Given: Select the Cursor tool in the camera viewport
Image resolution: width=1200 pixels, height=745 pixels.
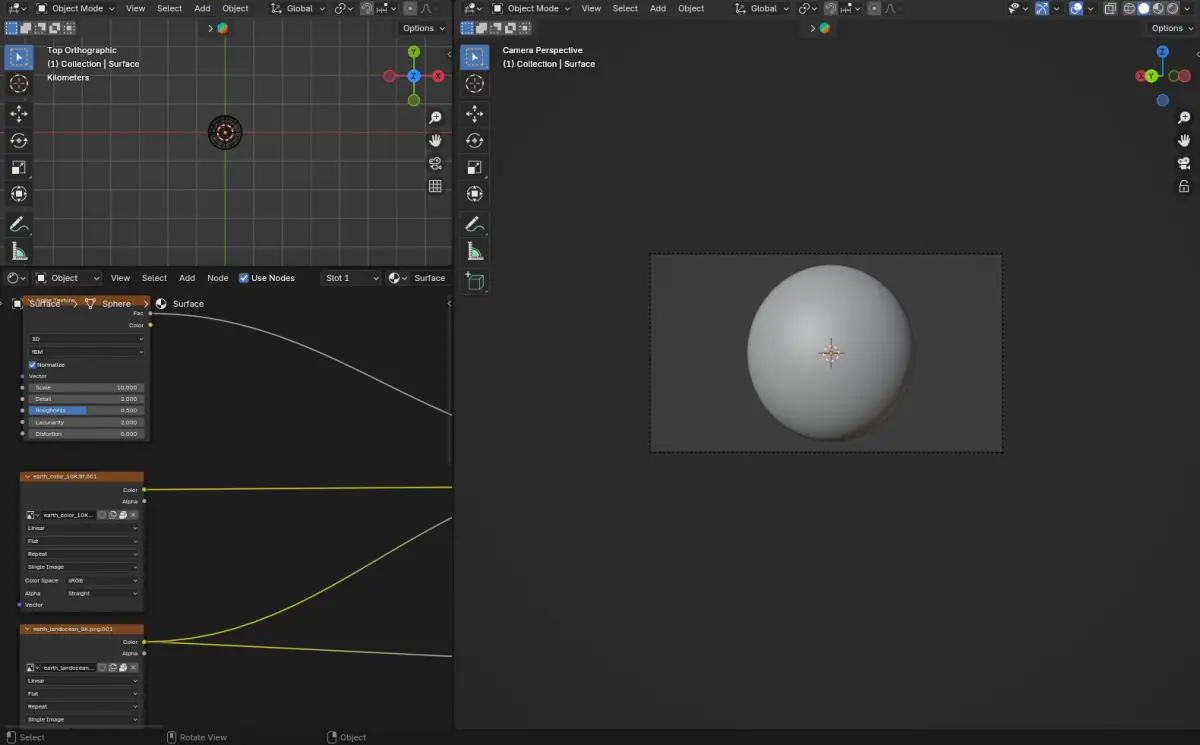Looking at the screenshot, I should coord(474,84).
